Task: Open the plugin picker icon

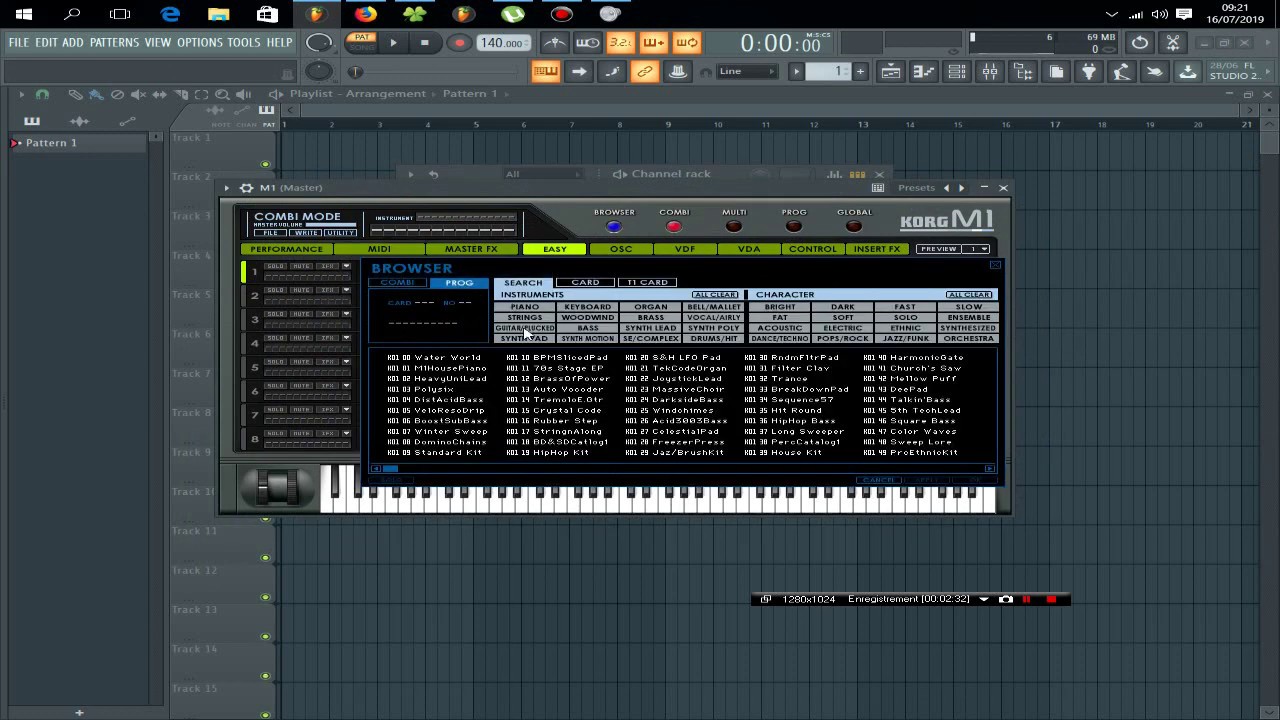Action: tap(1089, 71)
